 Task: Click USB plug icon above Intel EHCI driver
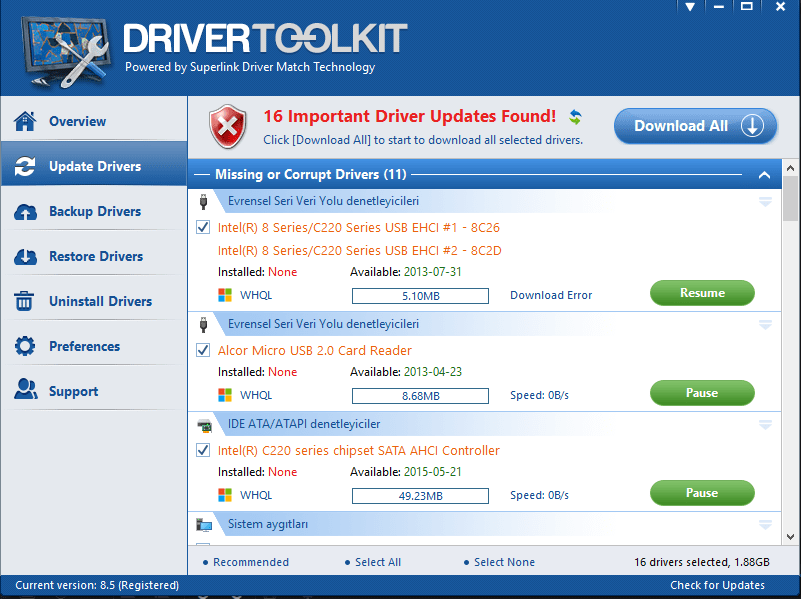(203, 201)
